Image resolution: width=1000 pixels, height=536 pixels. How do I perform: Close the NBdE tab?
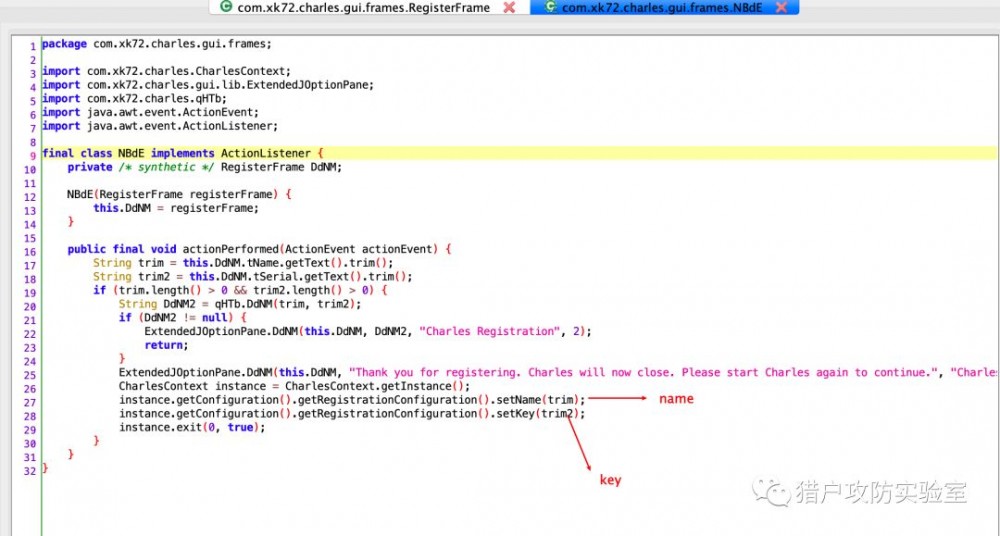pos(781,8)
